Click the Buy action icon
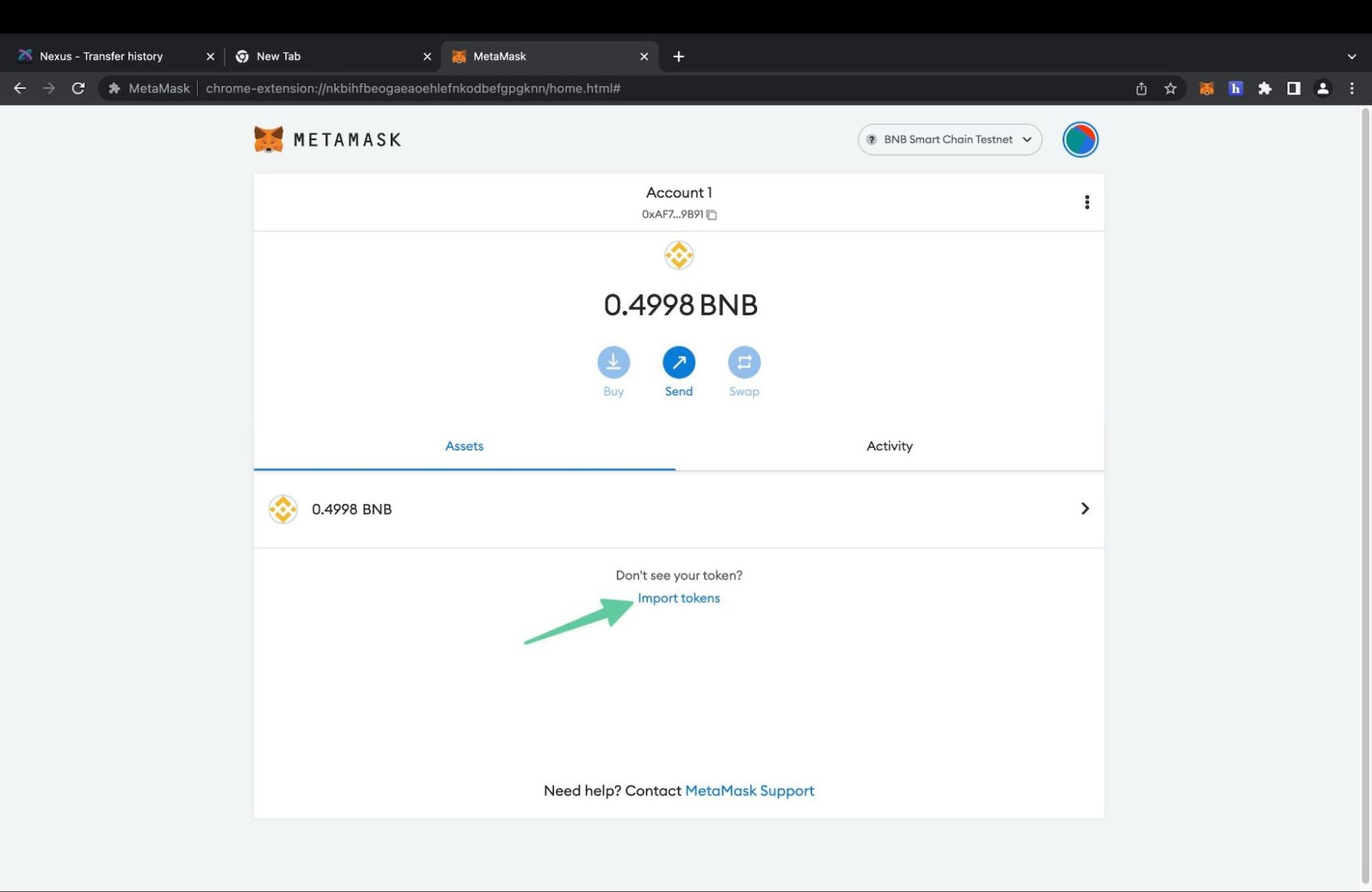The height and width of the screenshot is (892, 1372). pos(614,362)
